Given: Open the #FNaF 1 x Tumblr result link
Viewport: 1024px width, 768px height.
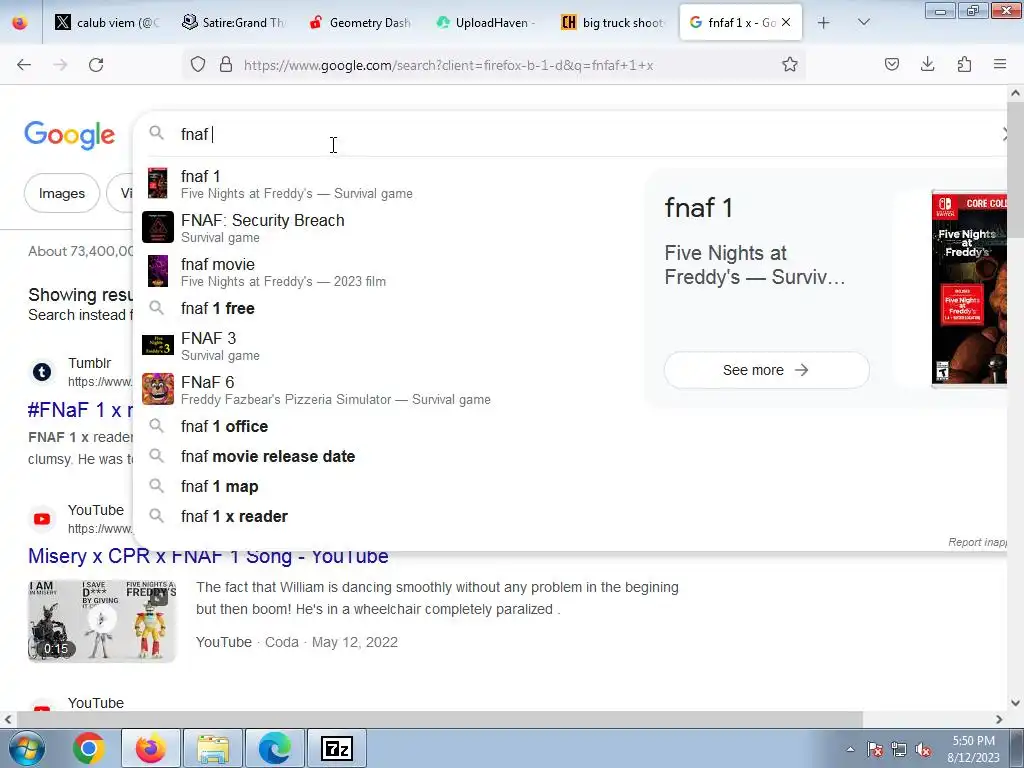Looking at the screenshot, I should coord(80,410).
